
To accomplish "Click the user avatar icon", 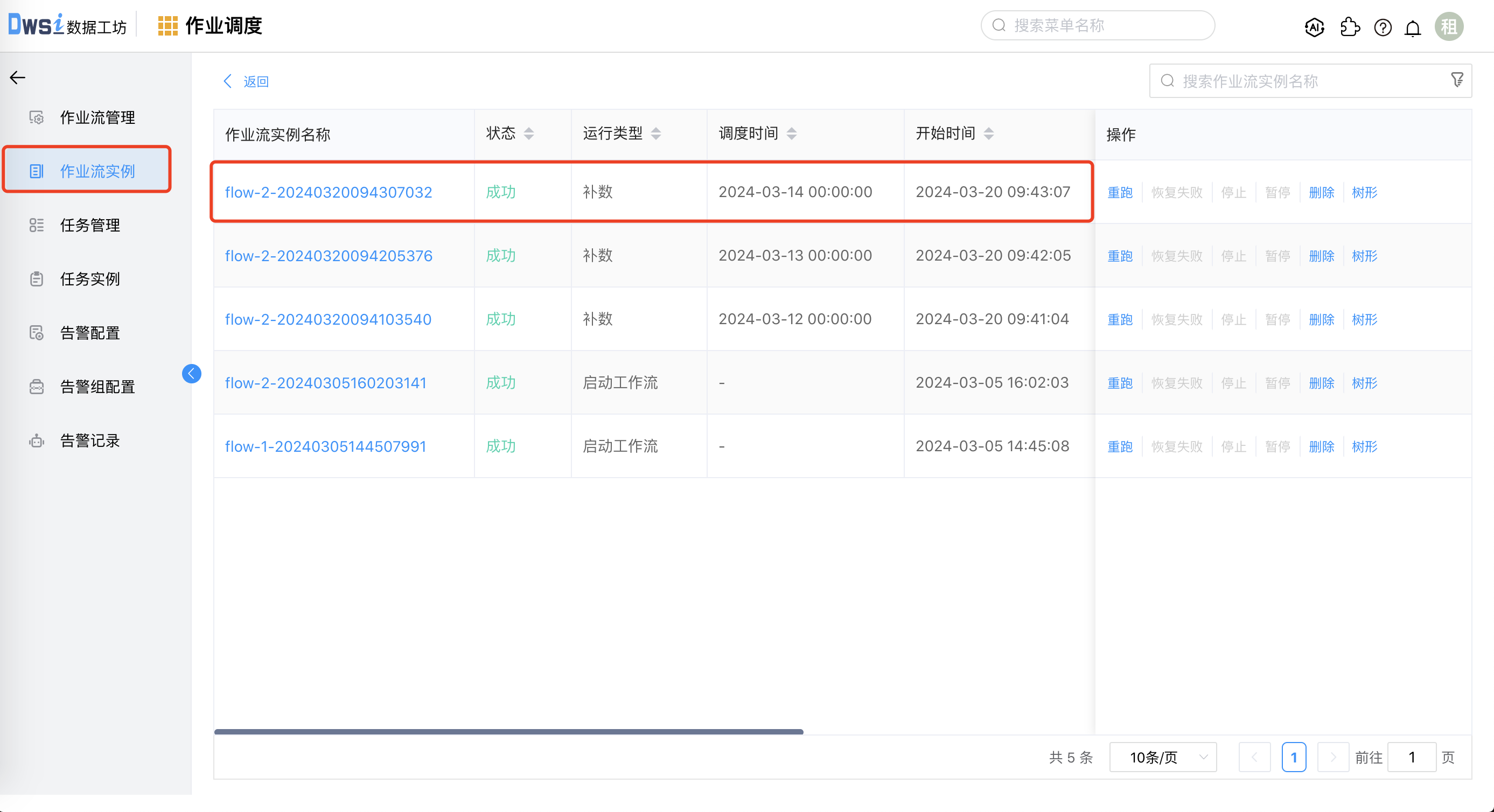I will (1448, 27).
